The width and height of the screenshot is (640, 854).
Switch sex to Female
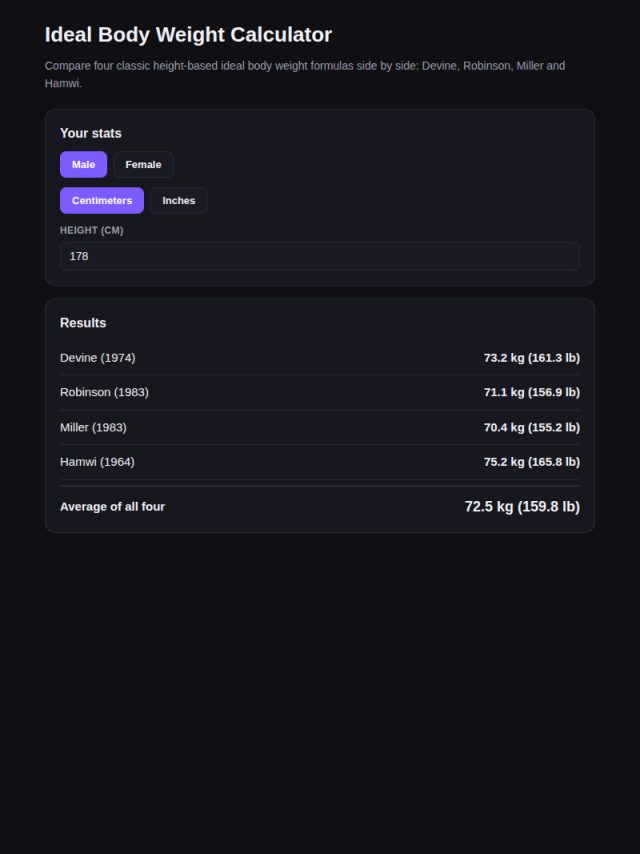click(143, 164)
